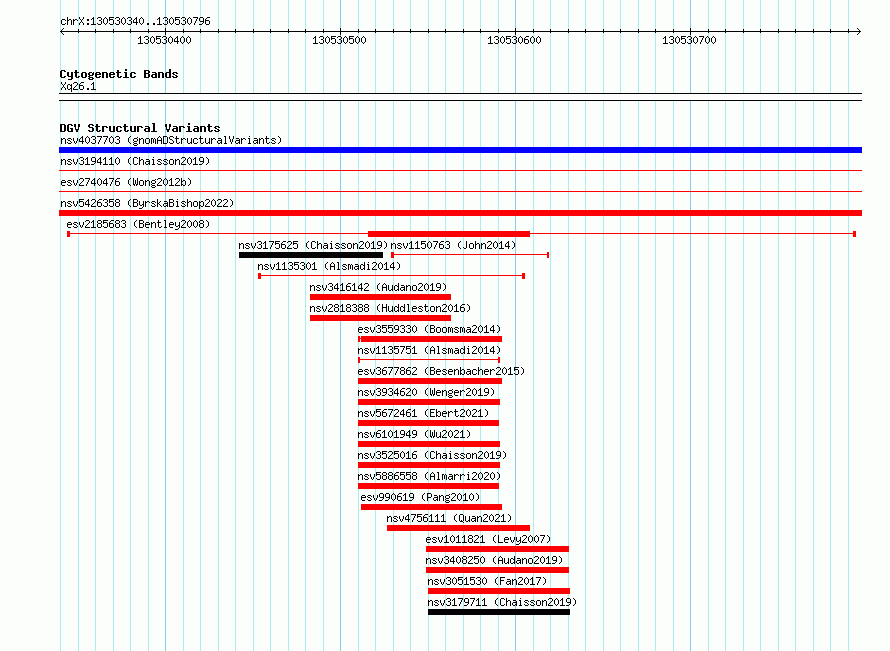The width and height of the screenshot is (890, 651).
Task: Click nsv5672461 (Ebert2021) label
Action: tap(423, 413)
